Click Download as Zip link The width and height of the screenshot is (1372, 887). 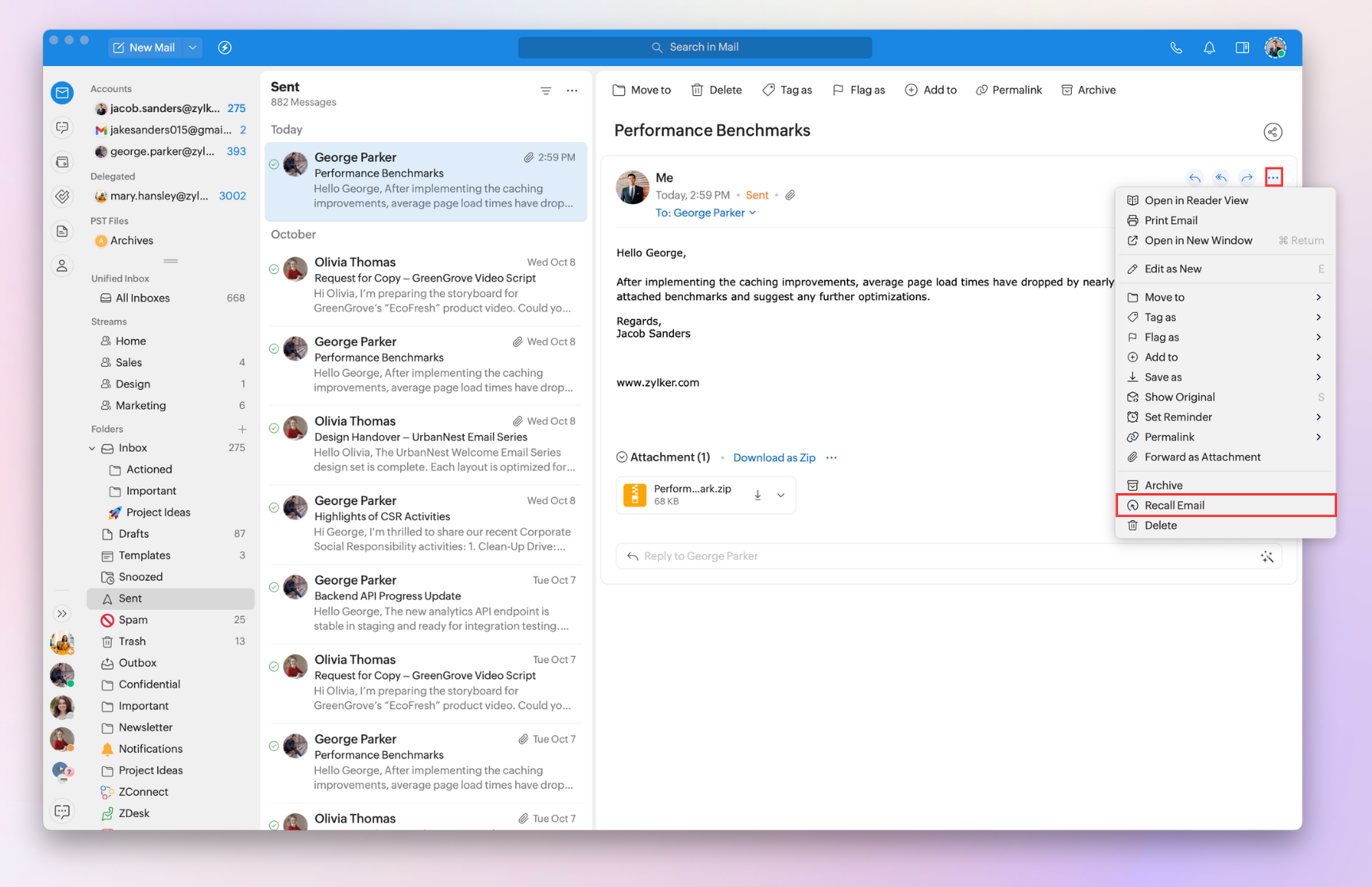(774, 457)
